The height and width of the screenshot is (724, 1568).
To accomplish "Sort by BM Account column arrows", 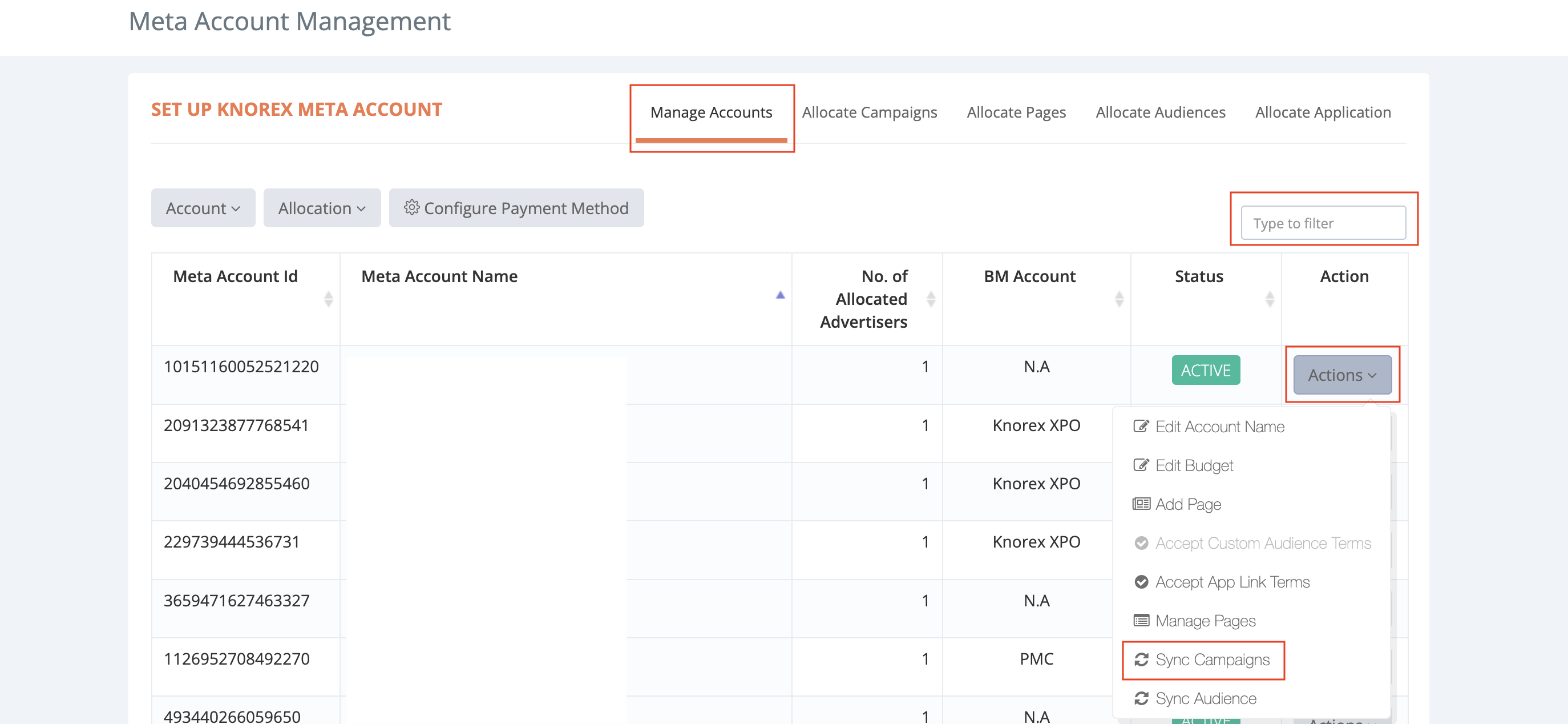I will (1119, 299).
